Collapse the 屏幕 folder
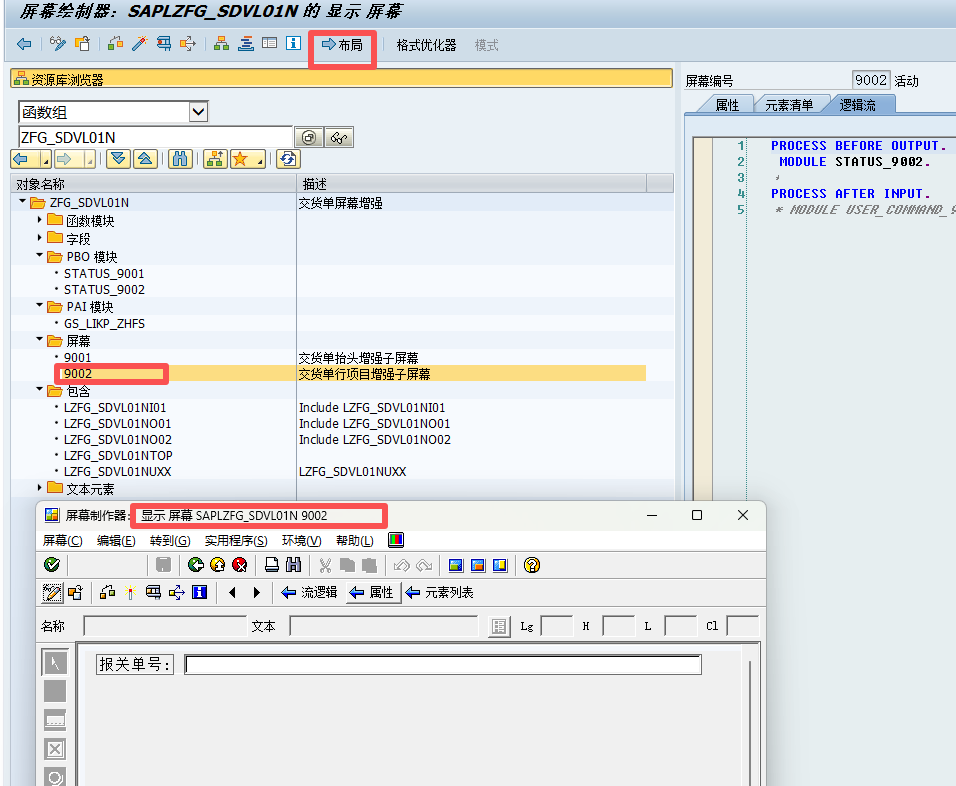This screenshot has width=956, height=786. click(x=39, y=339)
